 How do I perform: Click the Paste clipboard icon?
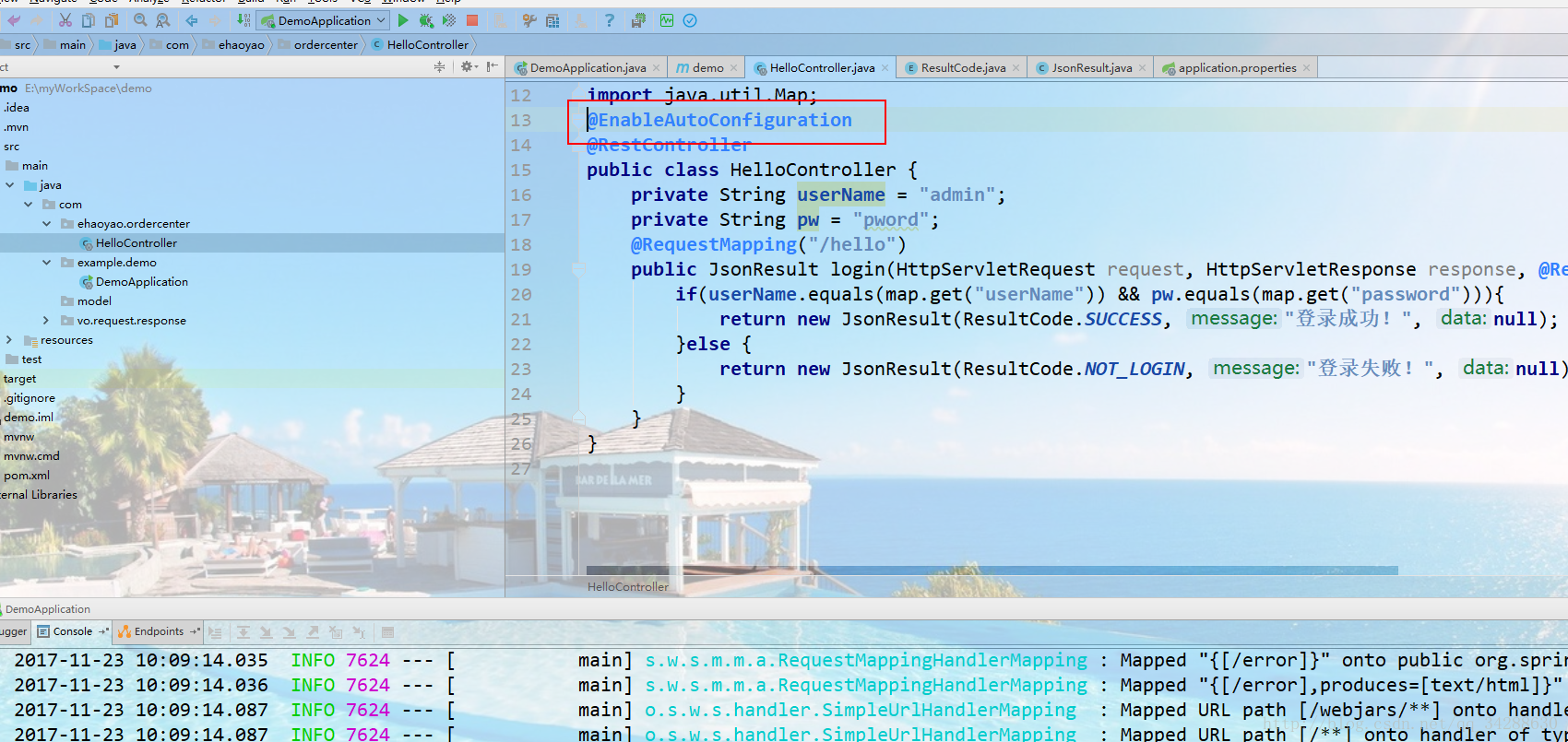pos(112,20)
